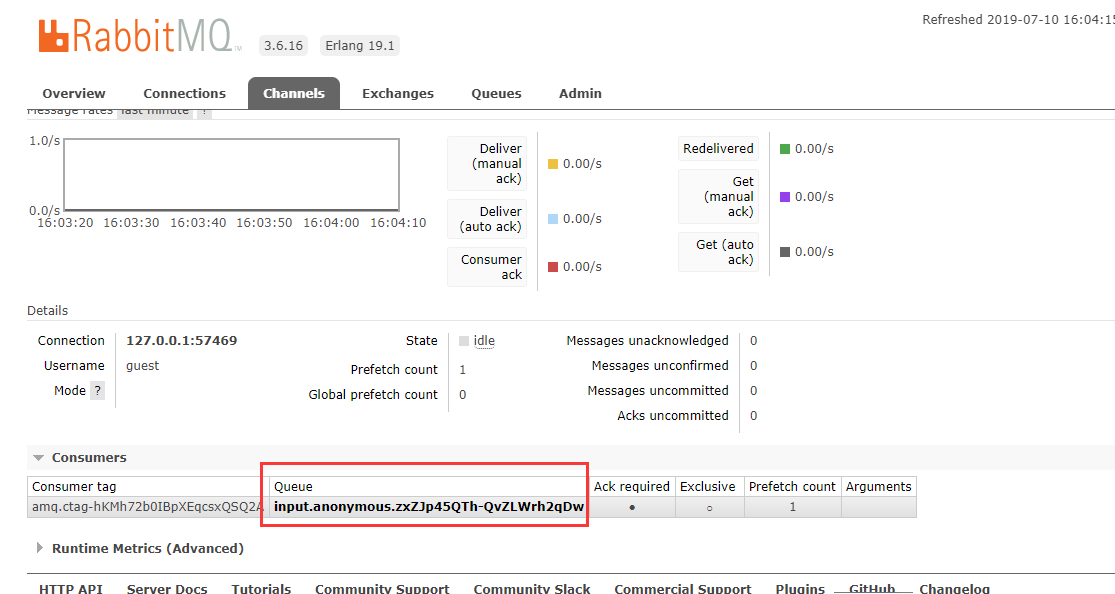The image size is (1115, 594).
Task: Open the Tutorials link
Action: 261,588
